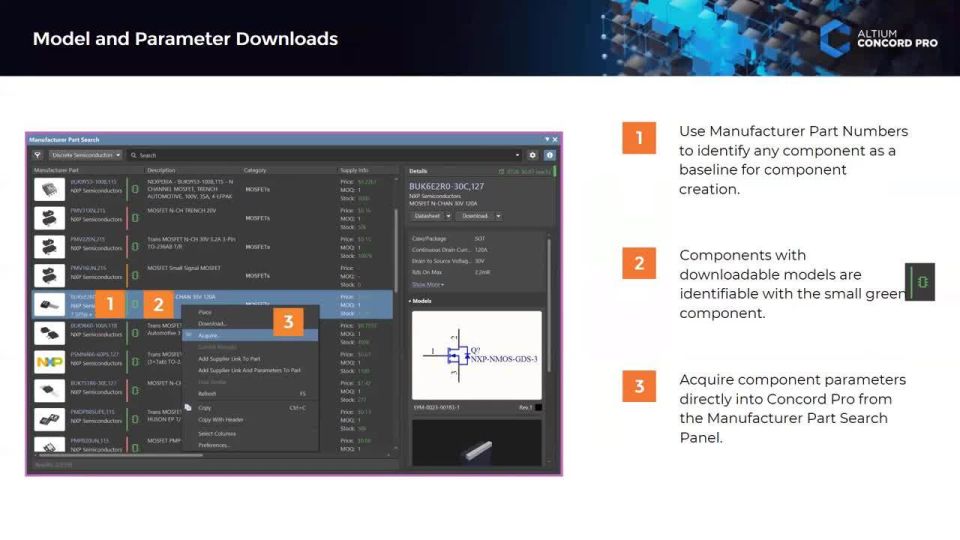The width and height of the screenshot is (960, 540).
Task: Click the green model icon in BUK9Y53 row
Action: tap(135, 190)
